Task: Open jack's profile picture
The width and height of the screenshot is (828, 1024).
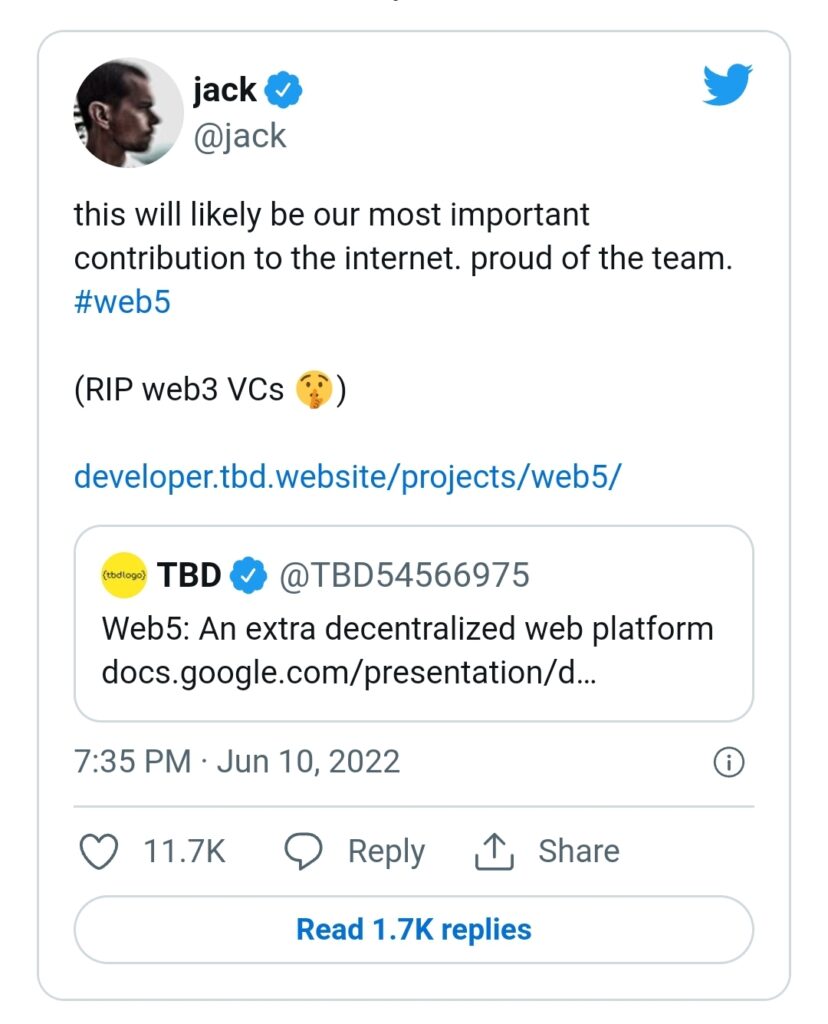Action: coord(125,111)
